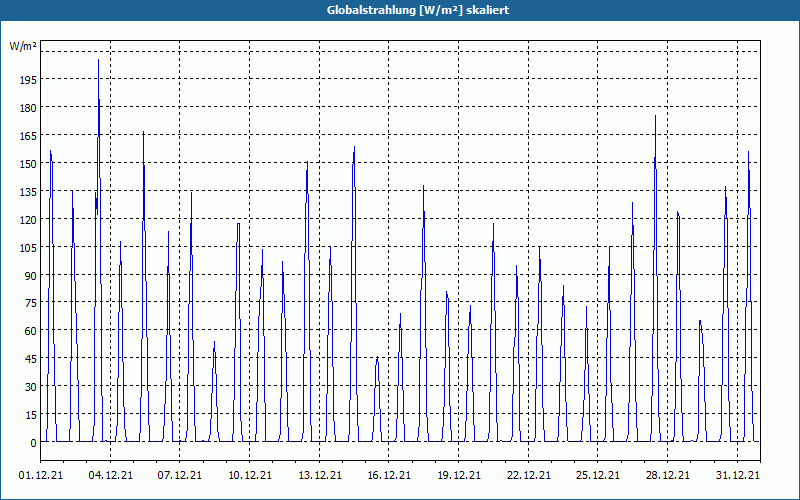Click the y-axis value 135
Image resolution: width=800 pixels, height=500 pixels.
click(x=28, y=192)
